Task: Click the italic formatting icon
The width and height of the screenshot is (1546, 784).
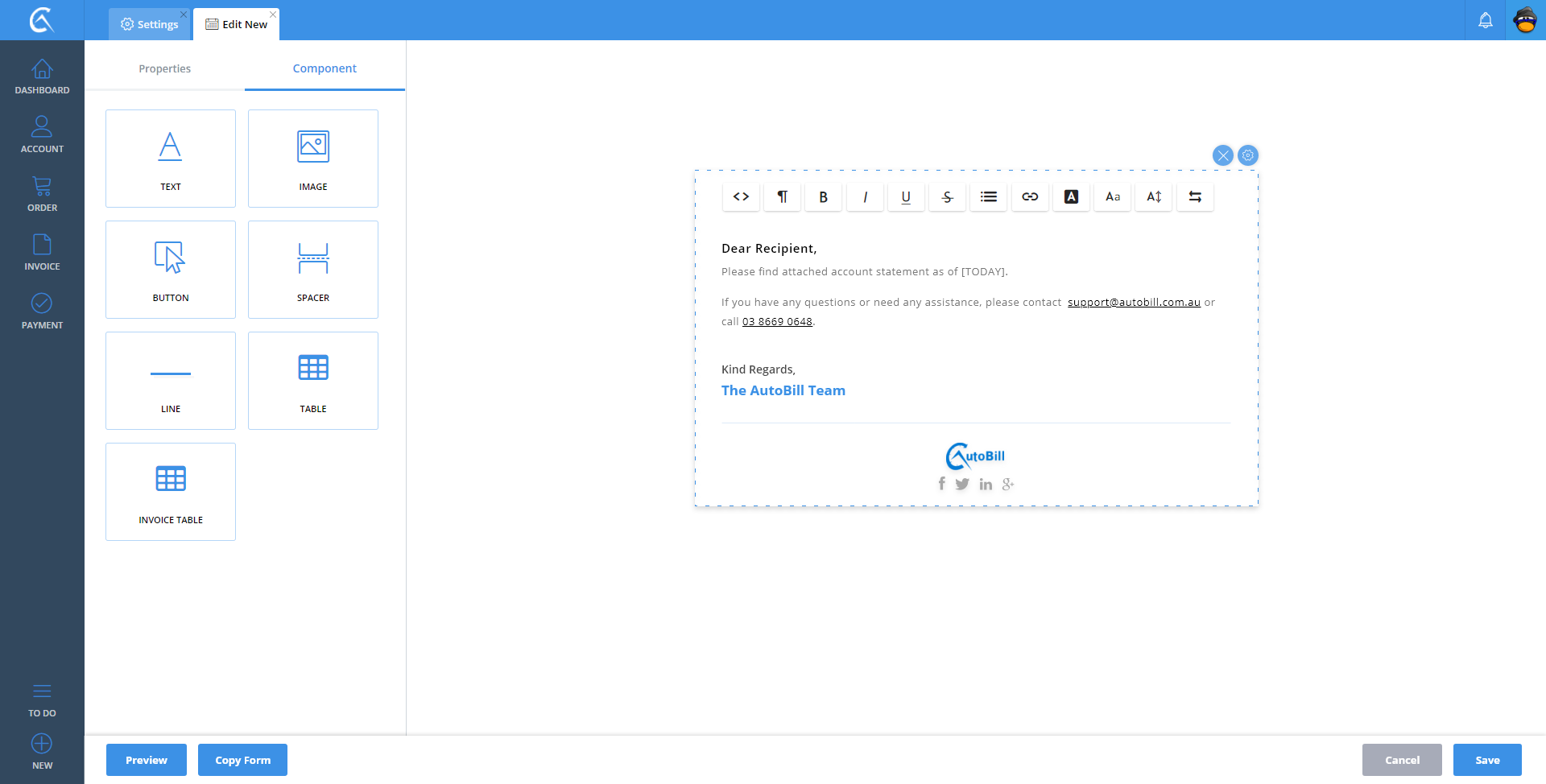Action: coord(865,197)
